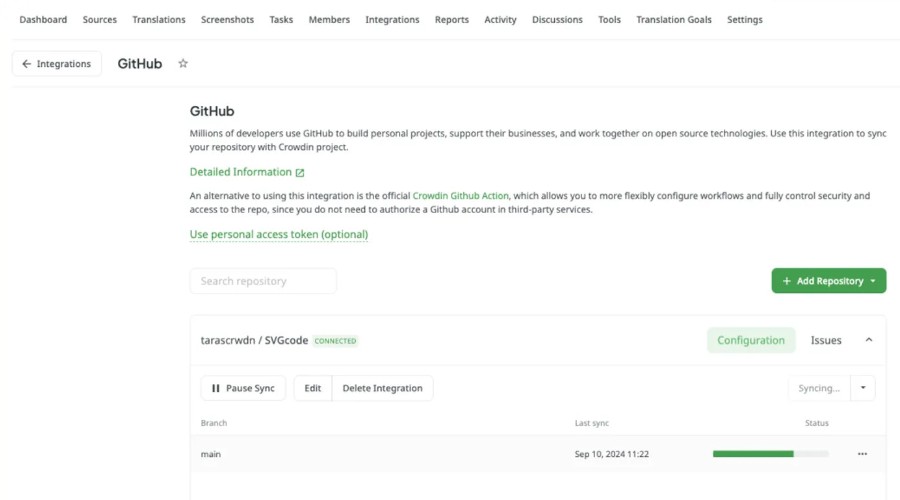View the Activity tab
Image resolution: width=900 pixels, height=500 pixels.
point(500,20)
